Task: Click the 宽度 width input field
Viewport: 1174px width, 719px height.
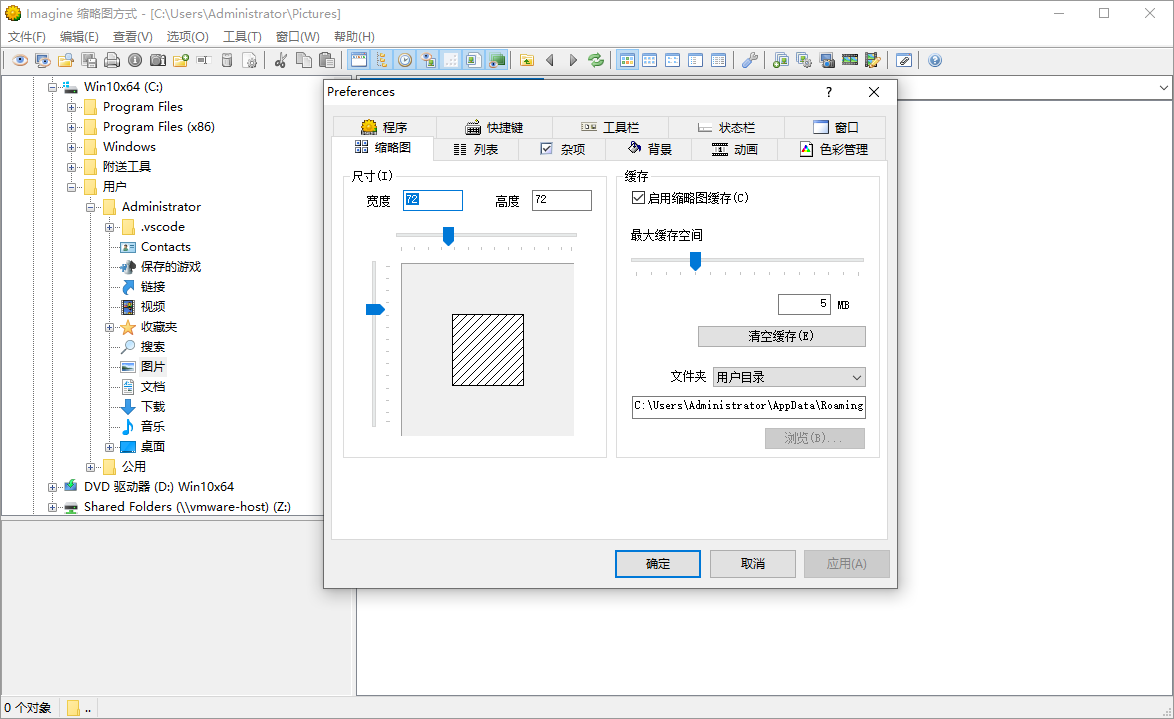Action: click(433, 200)
